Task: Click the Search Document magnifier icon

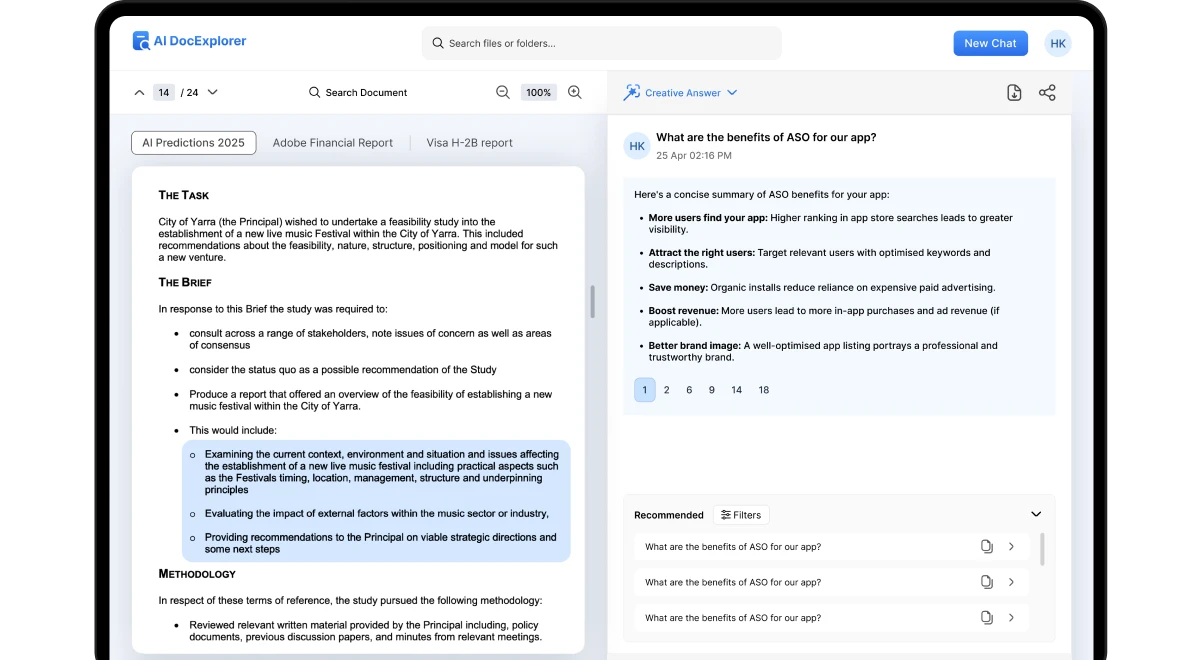Action: [314, 92]
